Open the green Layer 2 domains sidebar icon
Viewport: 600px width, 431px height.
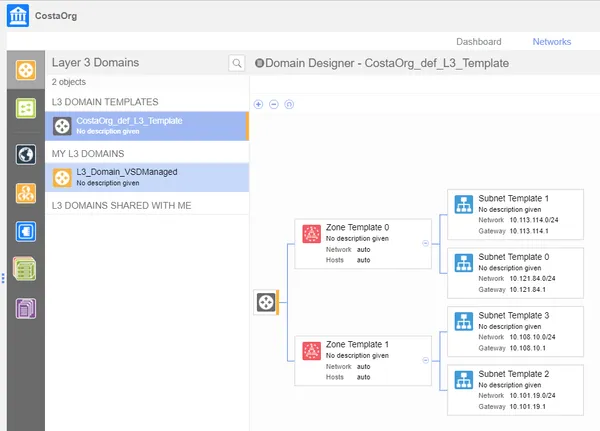[x=26, y=108]
